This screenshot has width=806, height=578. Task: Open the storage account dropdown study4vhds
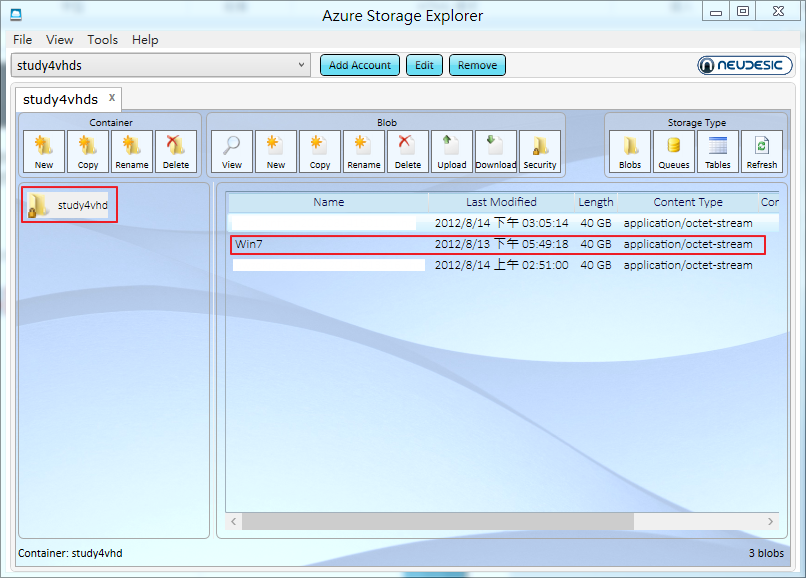(161, 65)
